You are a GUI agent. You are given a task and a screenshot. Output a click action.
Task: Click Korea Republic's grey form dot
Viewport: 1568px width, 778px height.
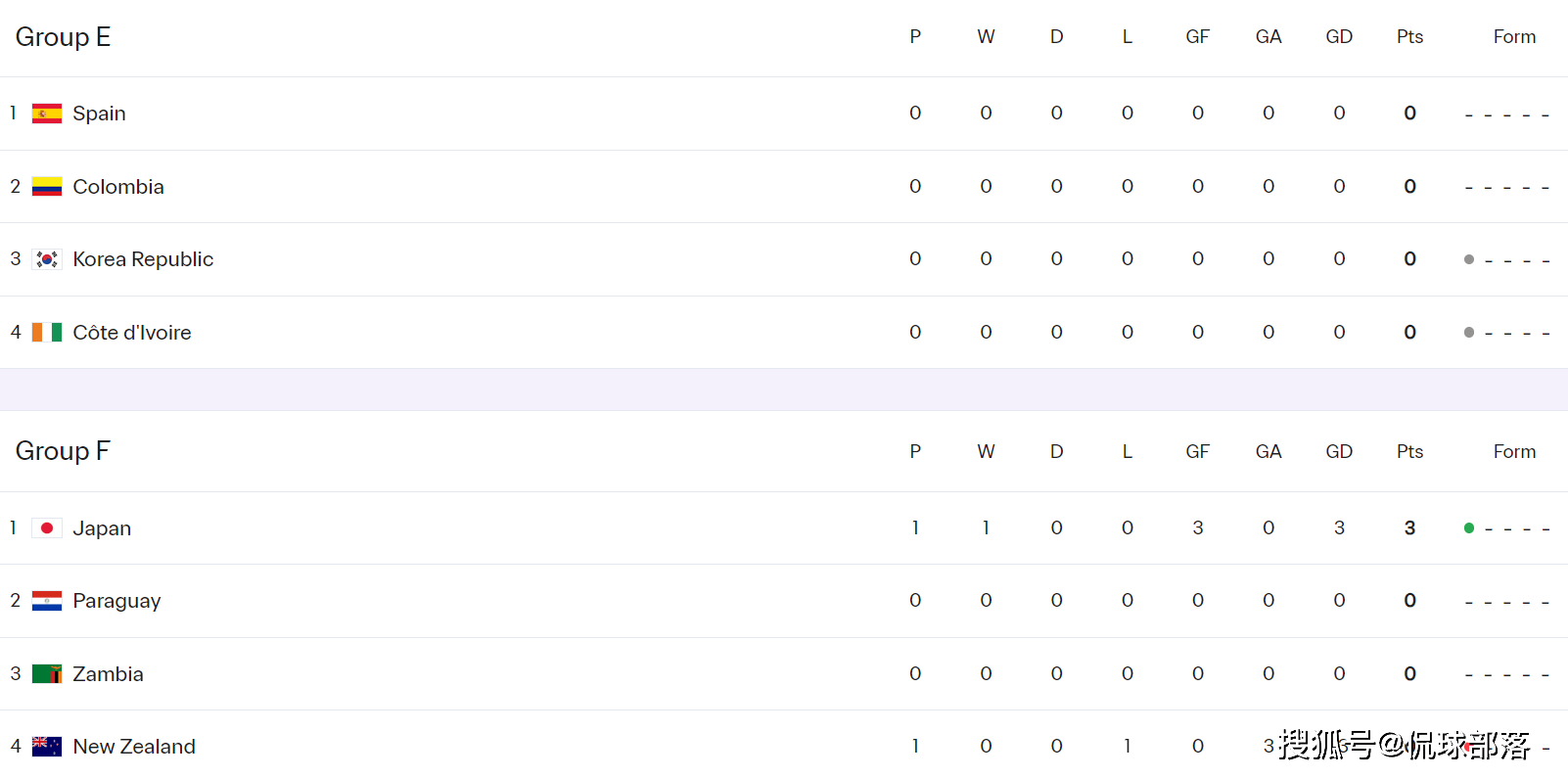(1469, 259)
